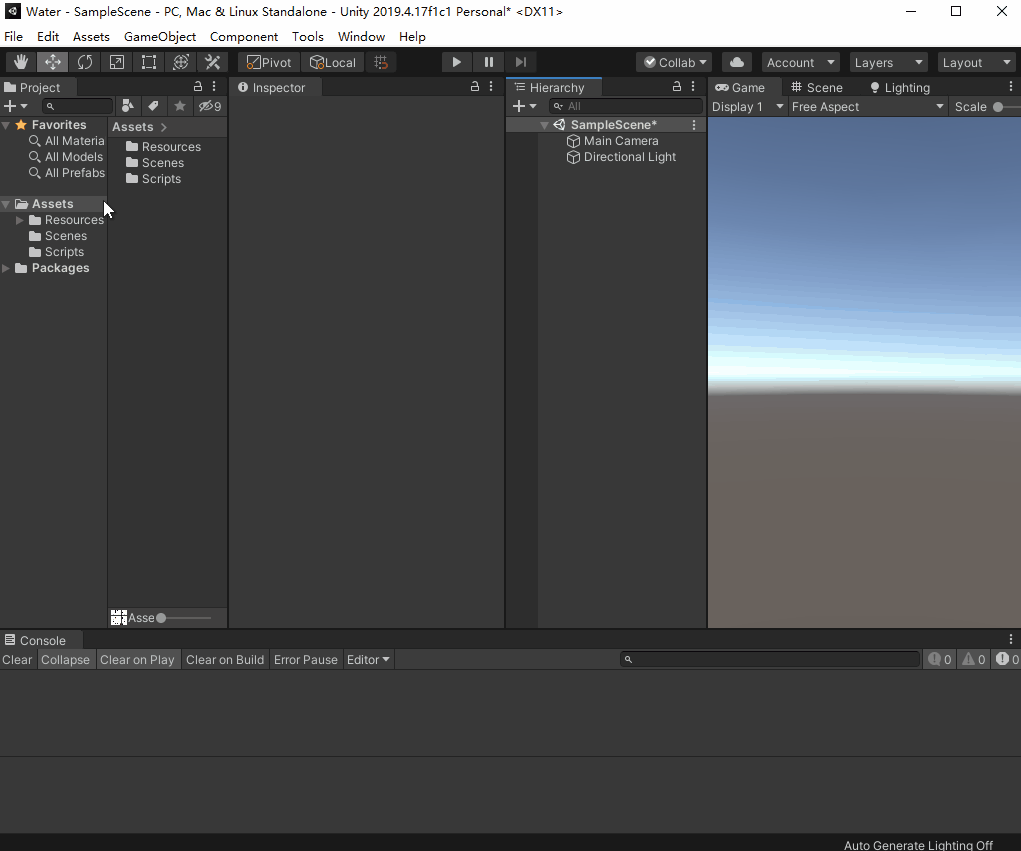
Task: Click the Pause button
Action: pos(488,62)
